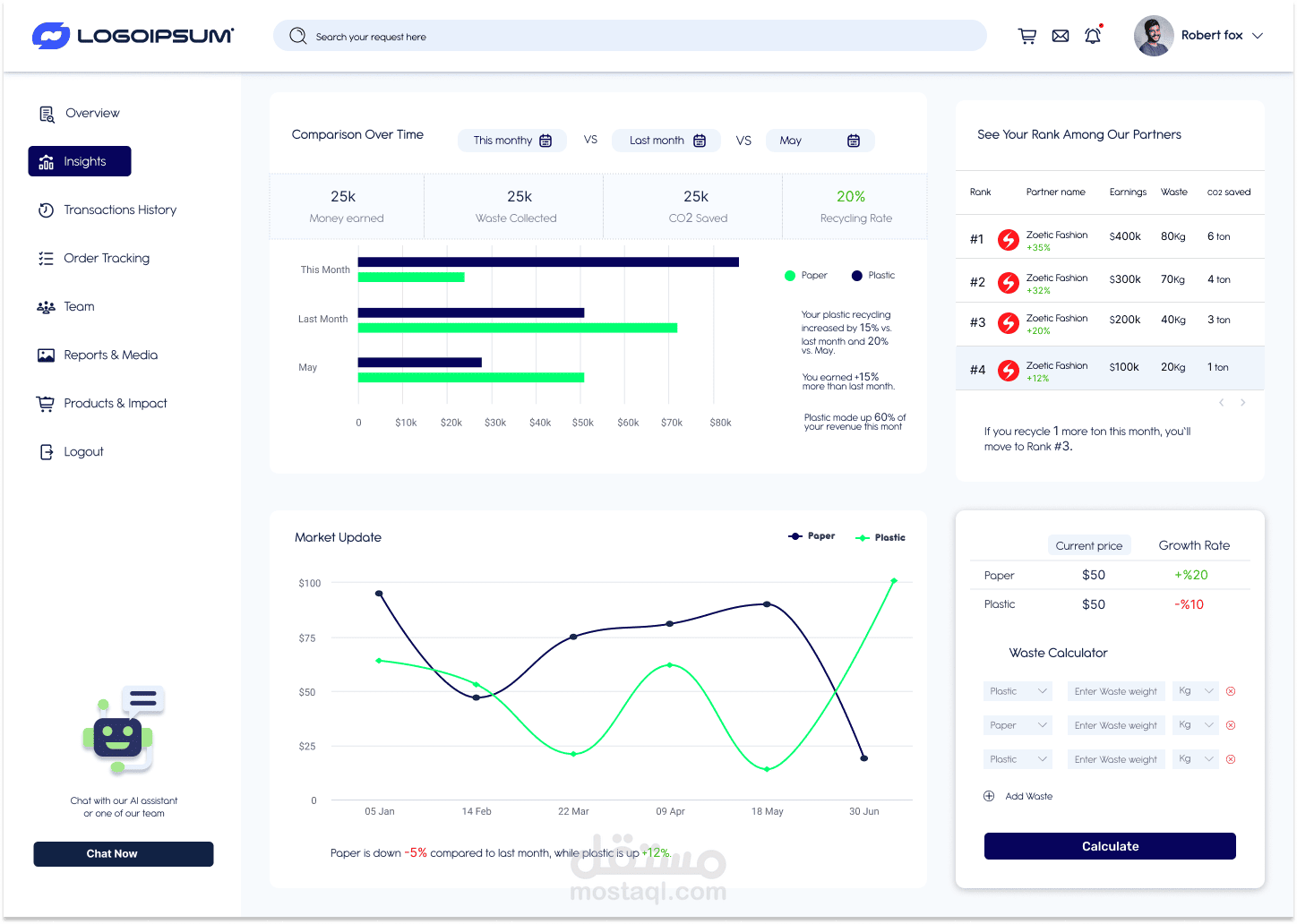Open the Paper waste type dropdown
This screenshot has height=924, width=1297.
tap(1018, 725)
